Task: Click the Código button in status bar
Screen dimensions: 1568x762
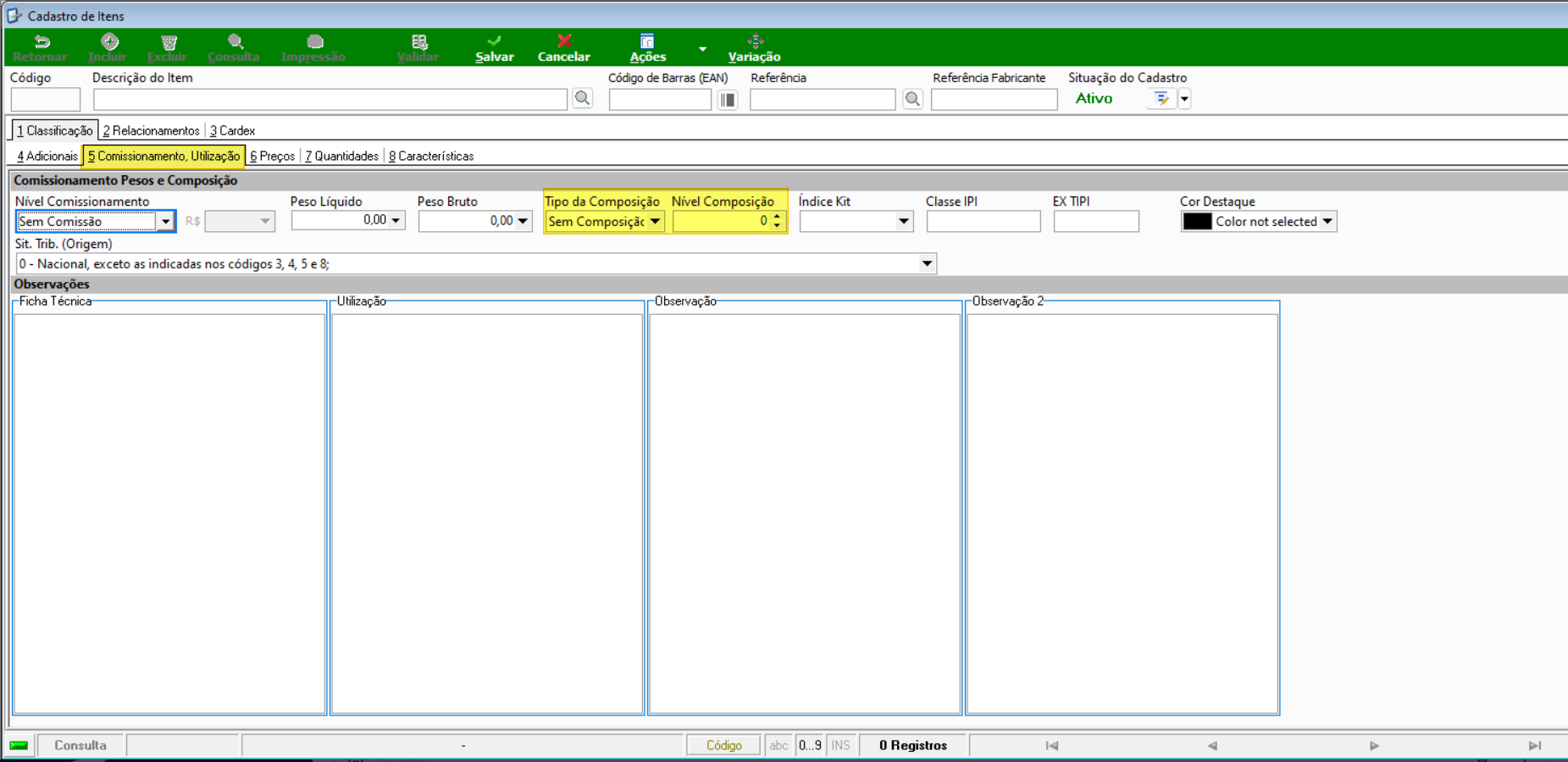Action: coord(724,745)
